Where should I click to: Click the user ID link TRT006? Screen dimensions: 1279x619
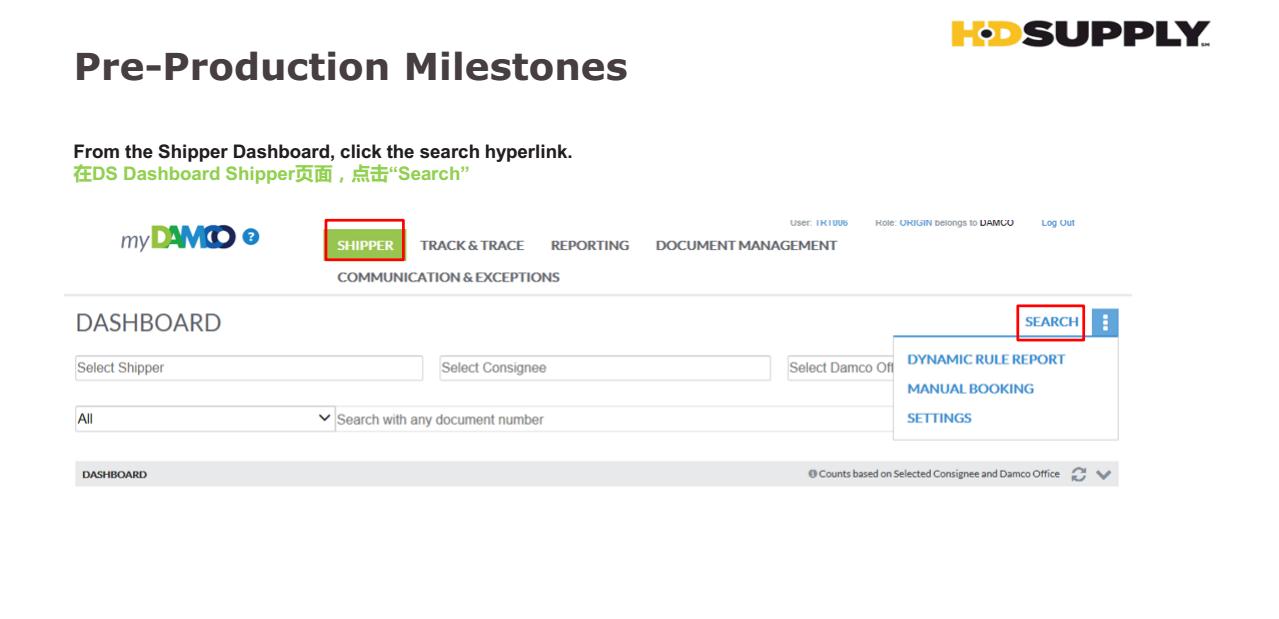point(831,223)
